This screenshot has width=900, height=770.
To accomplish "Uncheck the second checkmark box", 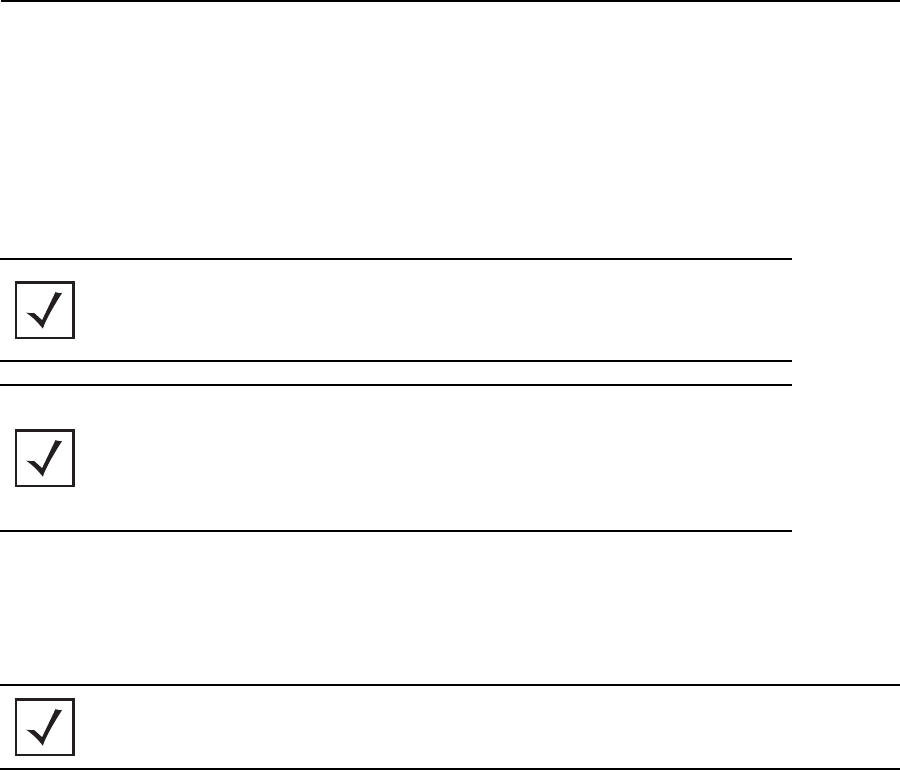I will [x=45, y=458].
